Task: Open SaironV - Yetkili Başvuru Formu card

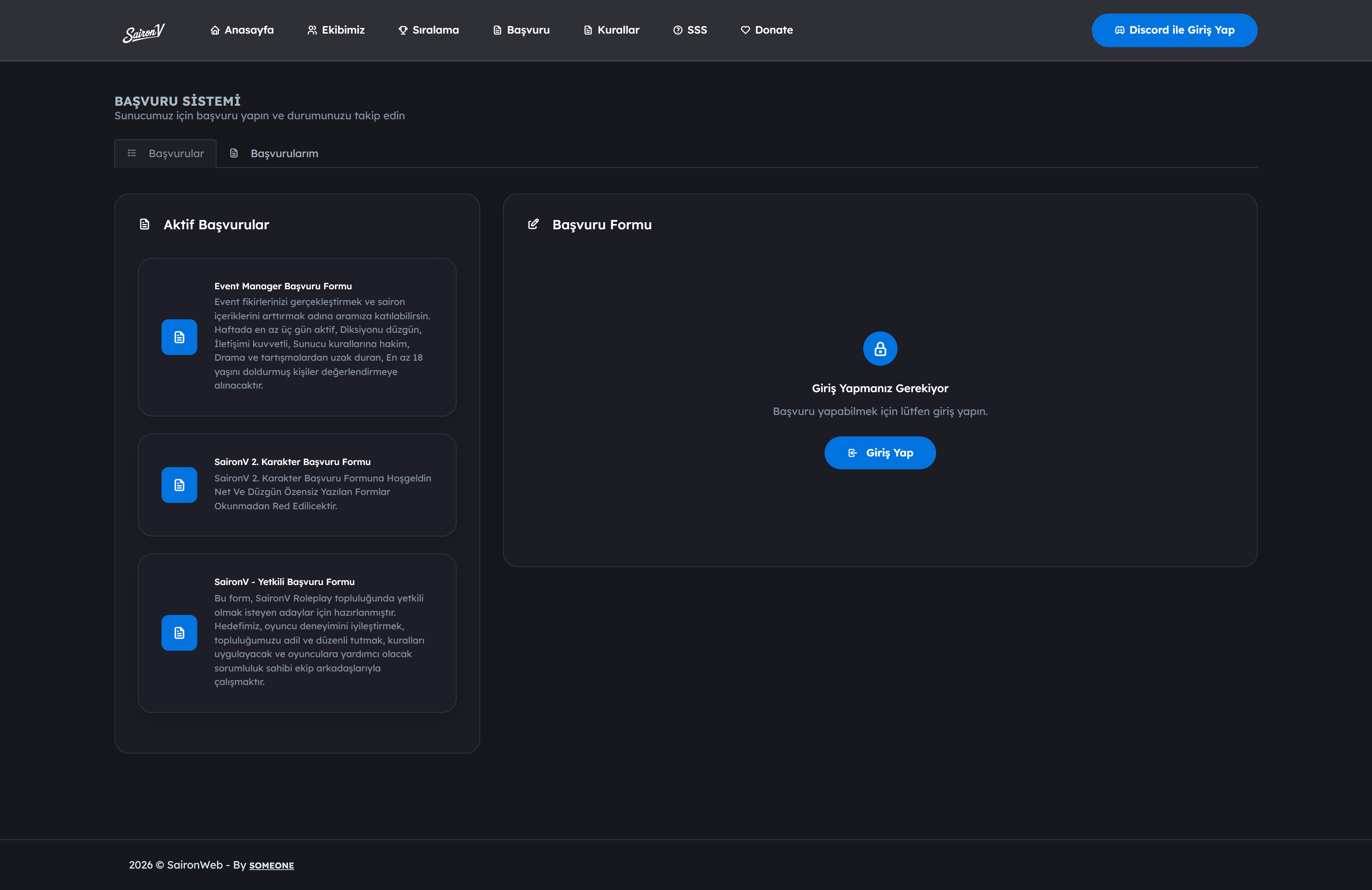Action: (297, 632)
